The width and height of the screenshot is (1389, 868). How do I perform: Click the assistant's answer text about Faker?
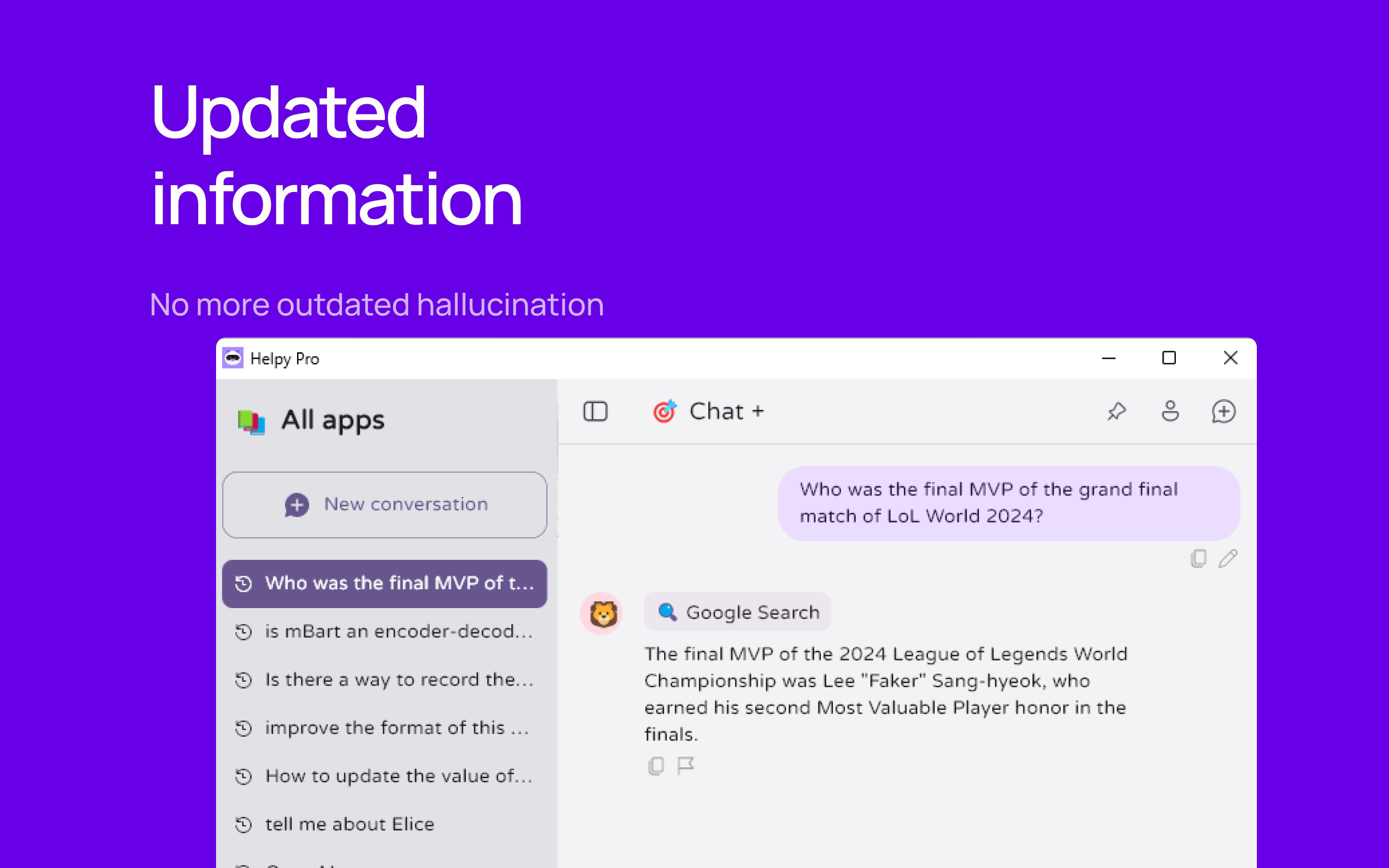tap(885, 694)
